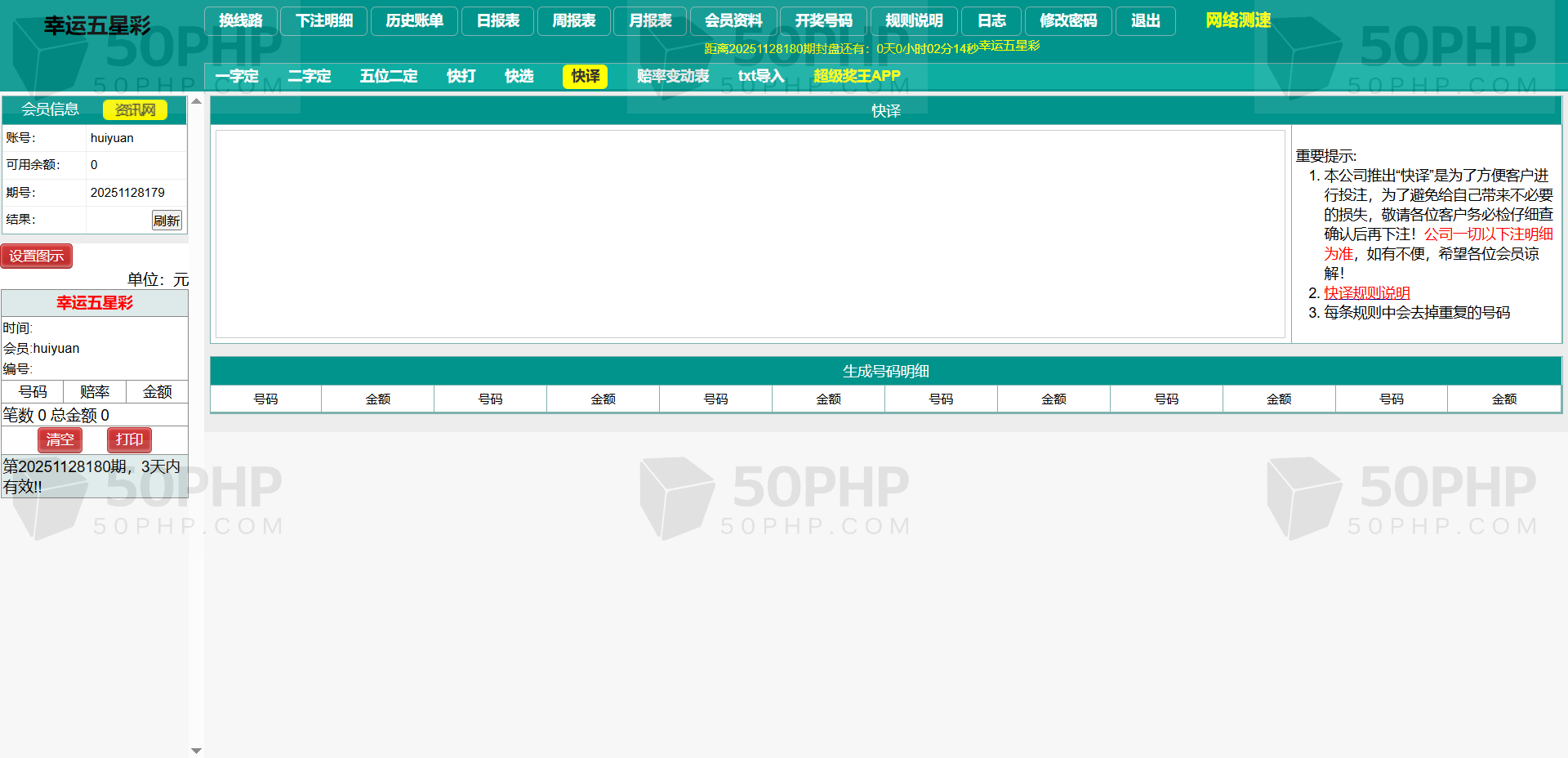Select the 赔率变动表 odds change tab
Viewport: 1568px width, 758px height.
tap(673, 76)
